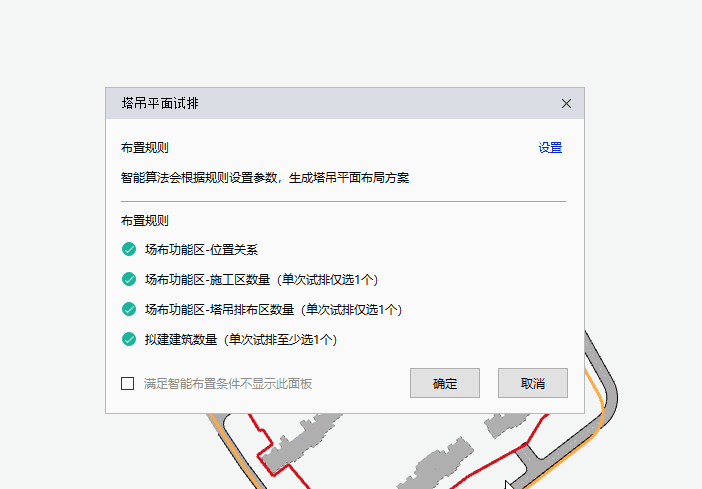
Task: Click green check icon beside 塔吊排布区数量 rule
Action: (129, 309)
